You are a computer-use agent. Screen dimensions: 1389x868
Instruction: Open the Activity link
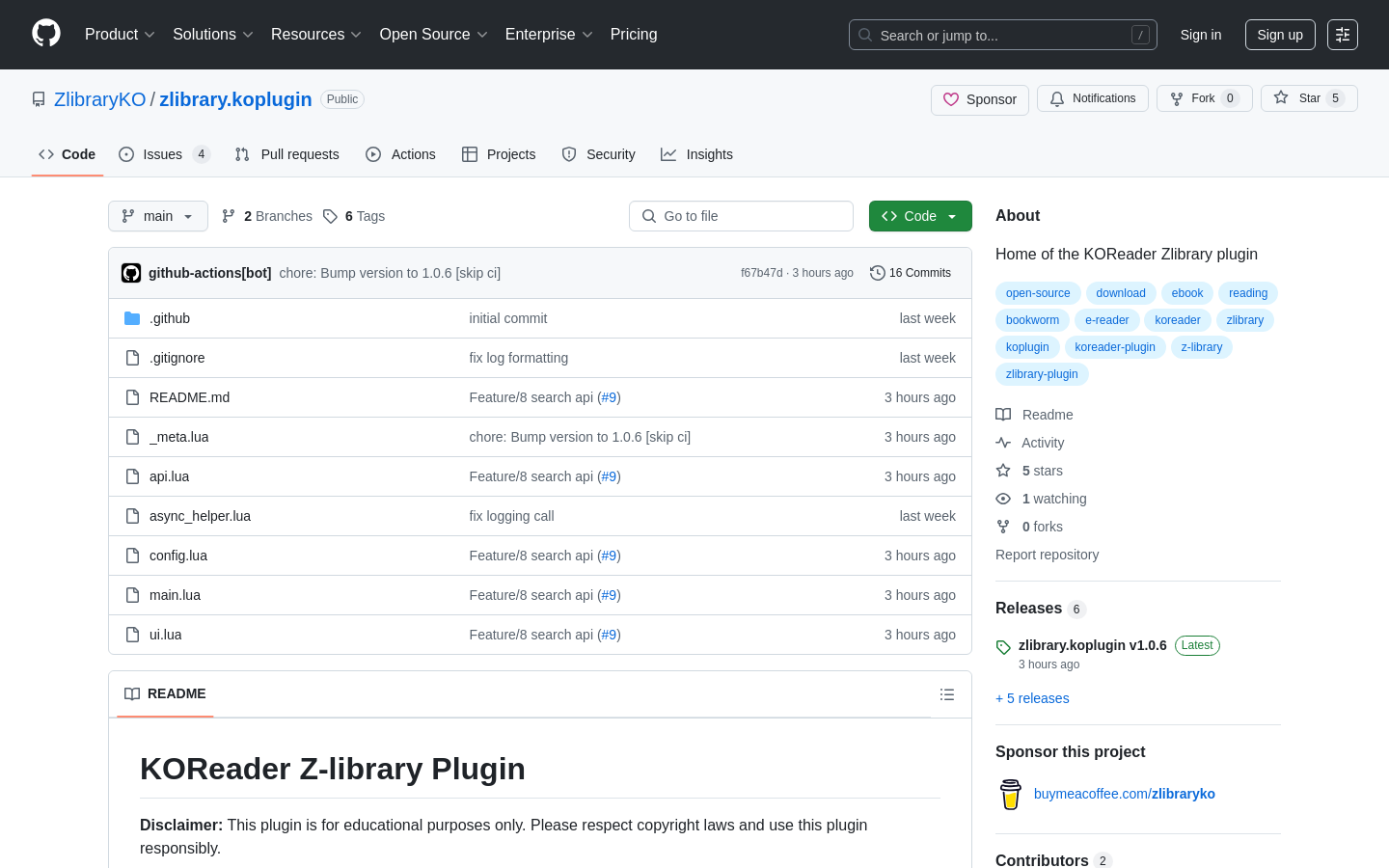click(x=1030, y=443)
